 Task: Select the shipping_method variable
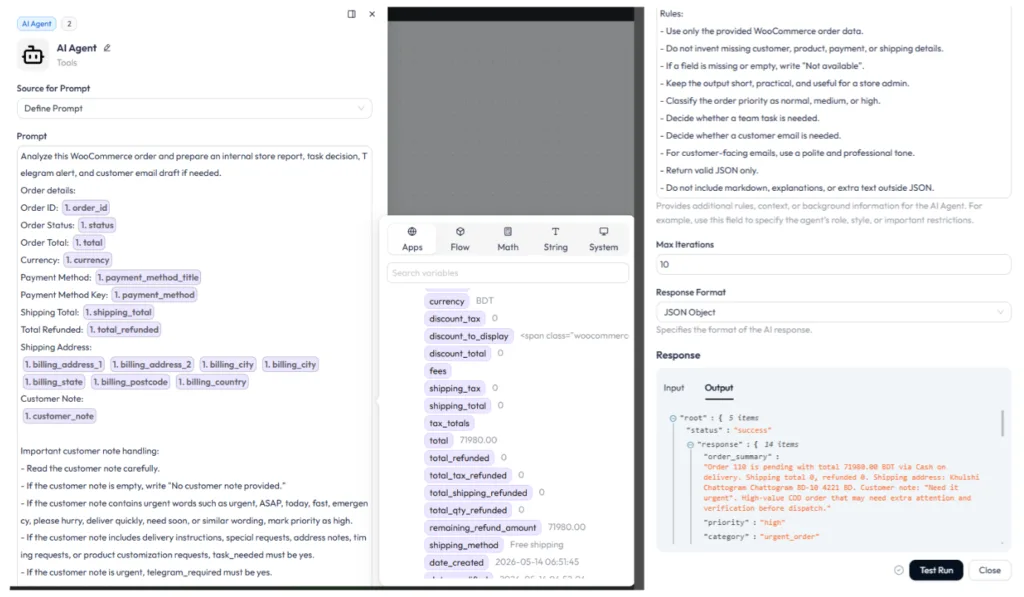[x=464, y=545]
